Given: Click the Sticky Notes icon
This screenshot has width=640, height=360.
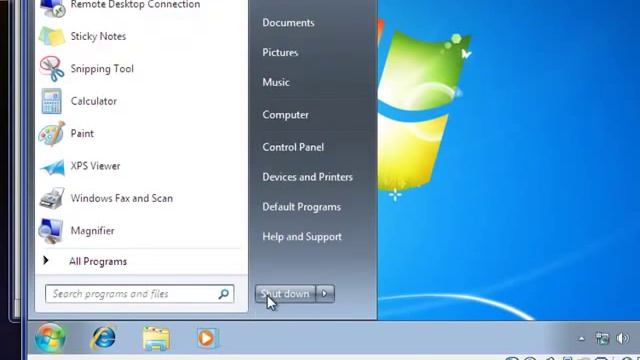Looking at the screenshot, I should pos(52,37).
